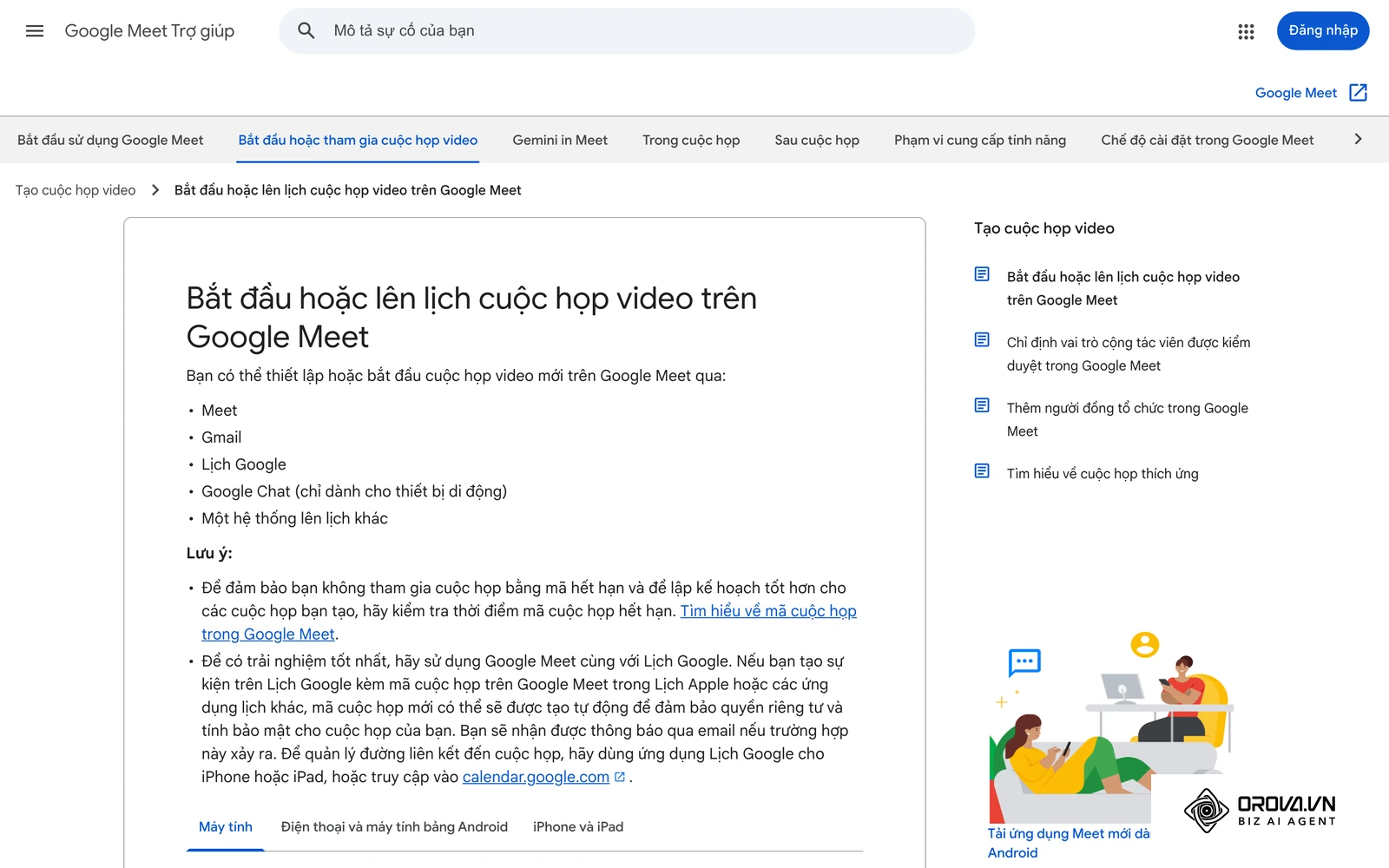Viewport: 1389px width, 868px height.
Task: Click the Tải ứng dụng Meet mới Android link
Action: [1069, 843]
